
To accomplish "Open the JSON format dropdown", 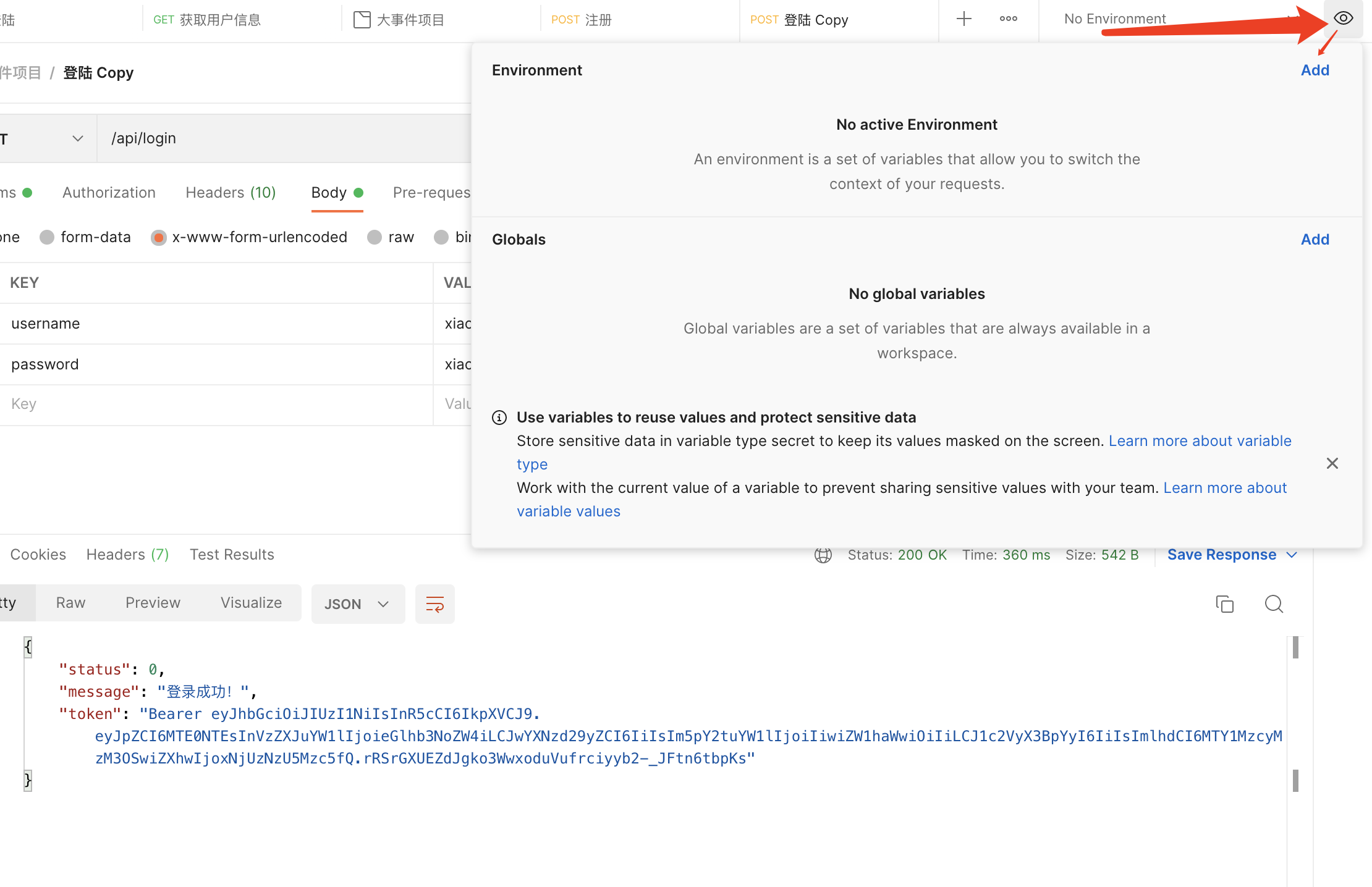I will [358, 603].
